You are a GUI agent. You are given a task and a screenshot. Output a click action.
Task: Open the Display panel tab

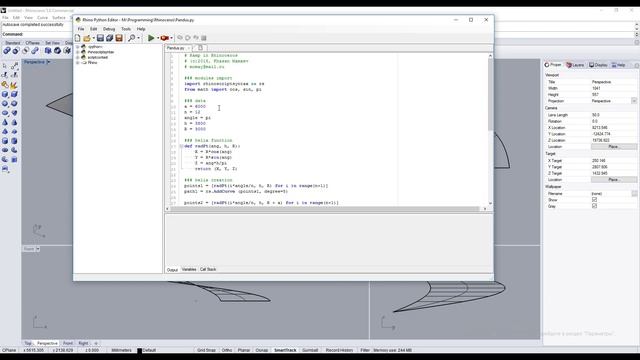click(x=598, y=65)
